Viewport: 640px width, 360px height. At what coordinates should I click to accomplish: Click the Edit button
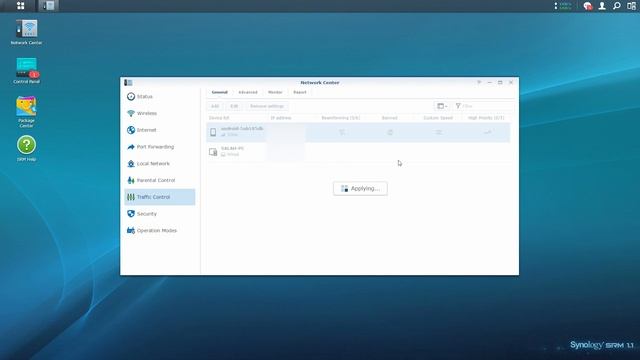[x=234, y=106]
